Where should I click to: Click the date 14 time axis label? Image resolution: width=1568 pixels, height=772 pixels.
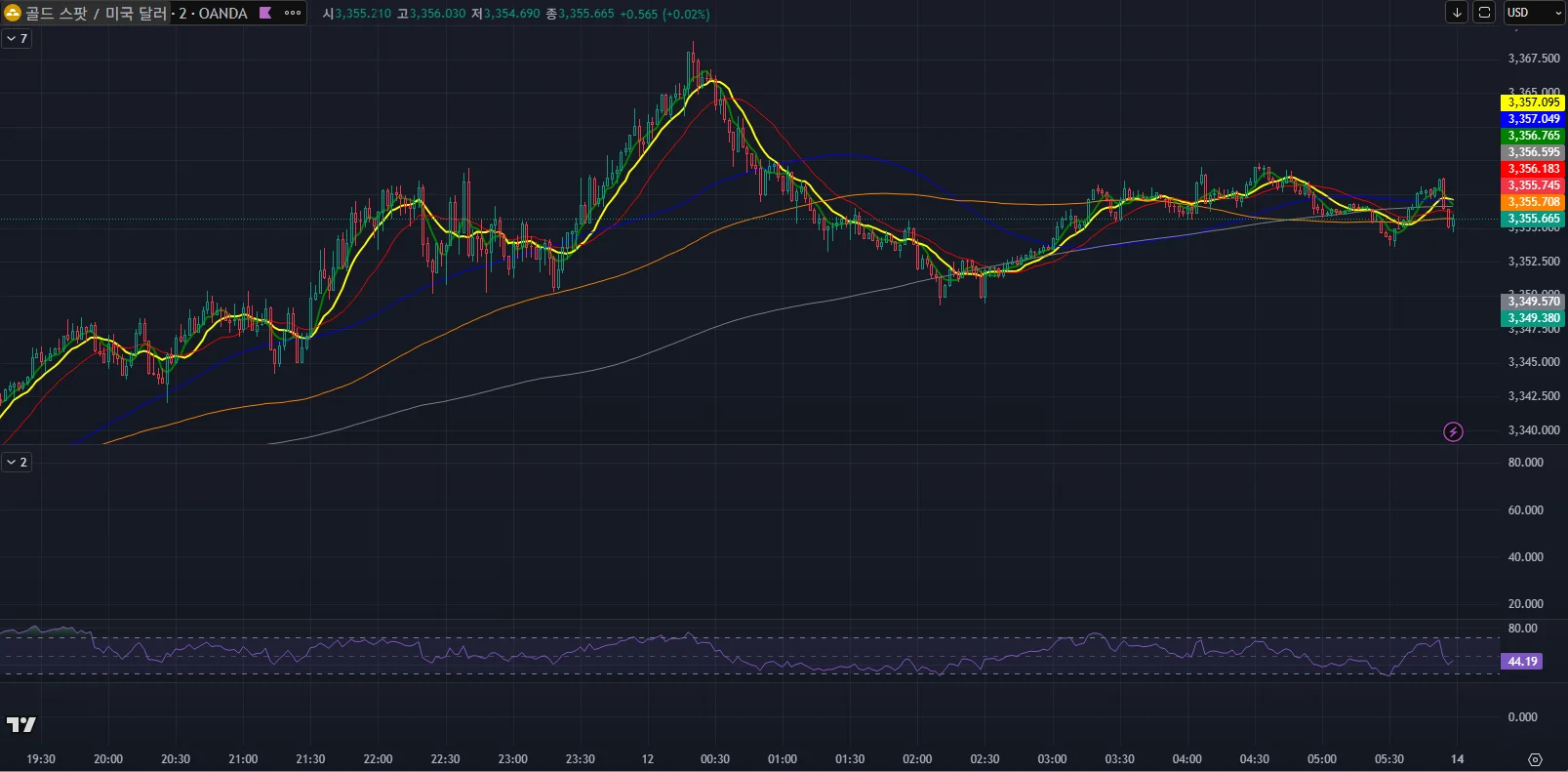click(1457, 759)
